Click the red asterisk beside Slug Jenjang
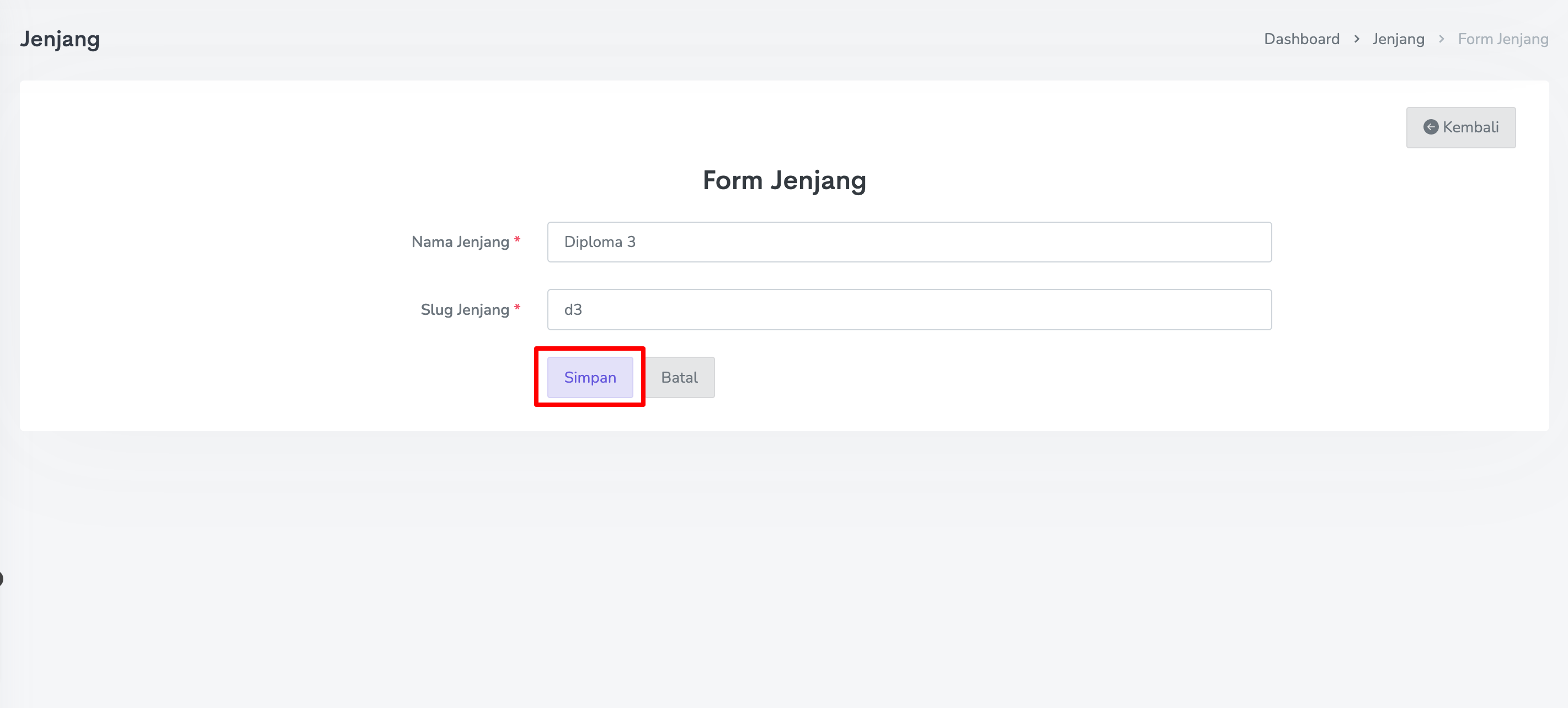1568x708 pixels. tap(517, 308)
